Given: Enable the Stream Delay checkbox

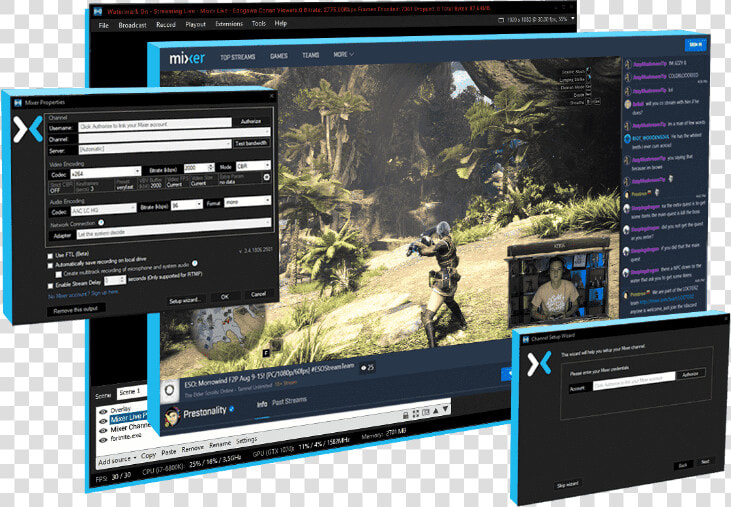Looking at the screenshot, I should click(x=50, y=286).
